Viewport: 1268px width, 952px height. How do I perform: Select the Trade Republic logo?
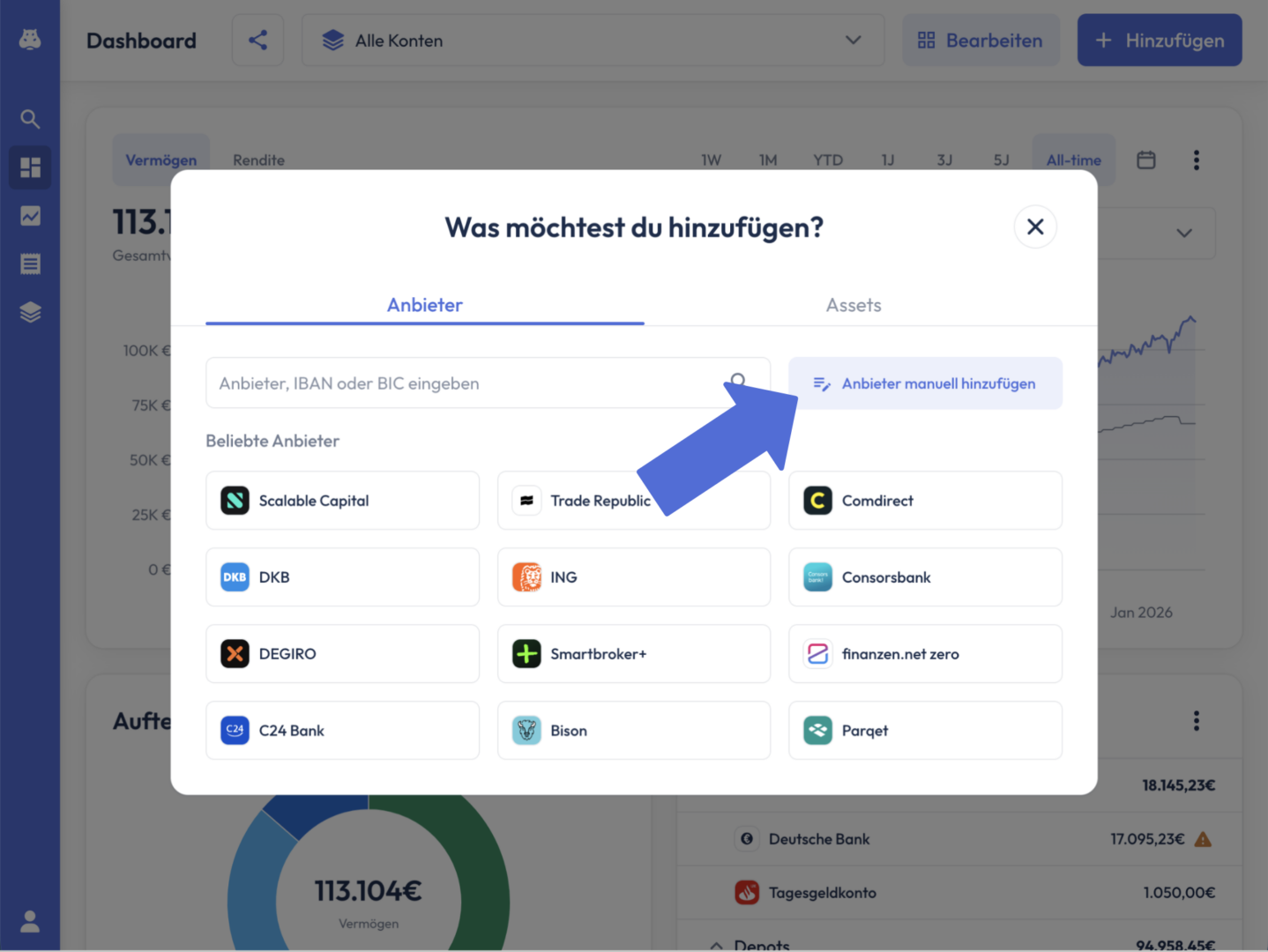click(x=526, y=501)
